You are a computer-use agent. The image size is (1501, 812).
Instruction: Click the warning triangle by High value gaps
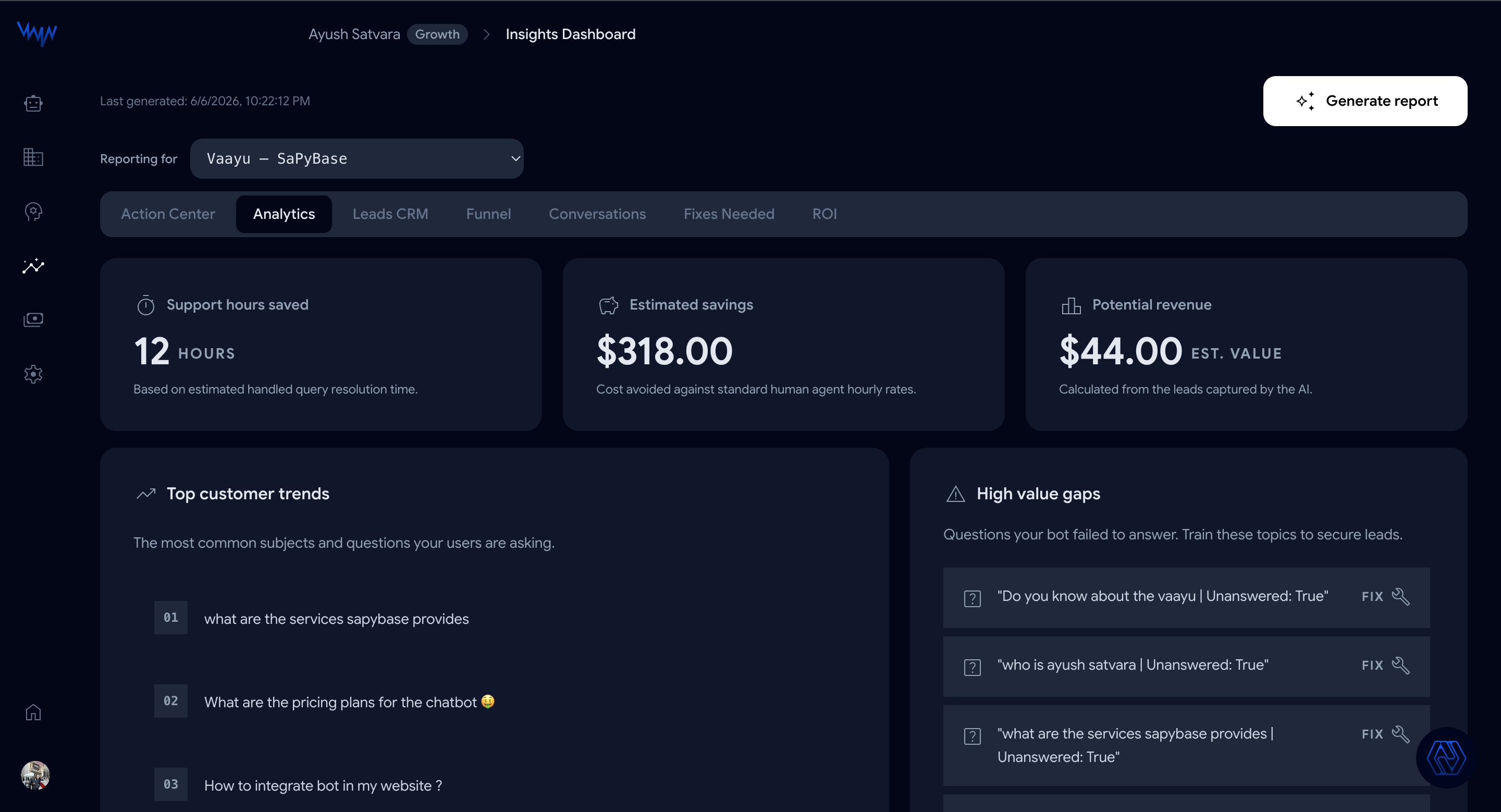click(956, 494)
